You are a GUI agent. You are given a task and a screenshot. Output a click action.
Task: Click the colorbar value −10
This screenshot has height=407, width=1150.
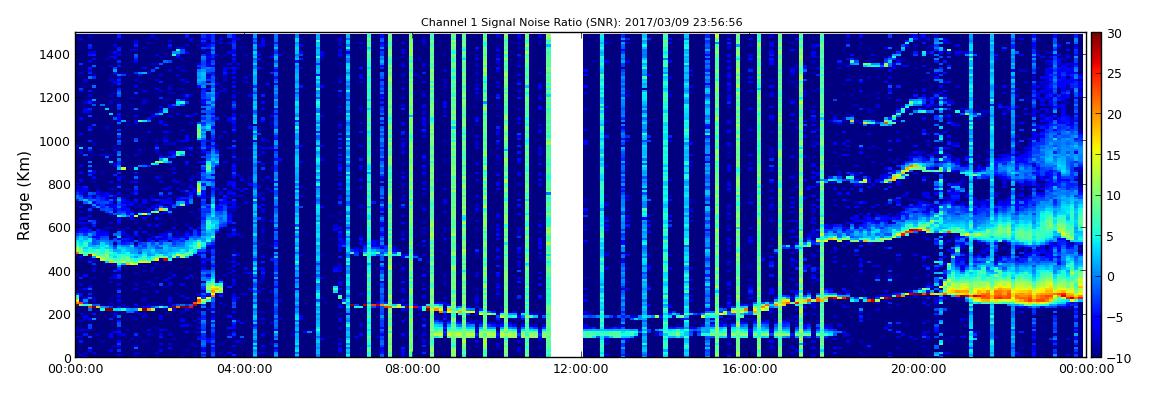coord(1116,357)
